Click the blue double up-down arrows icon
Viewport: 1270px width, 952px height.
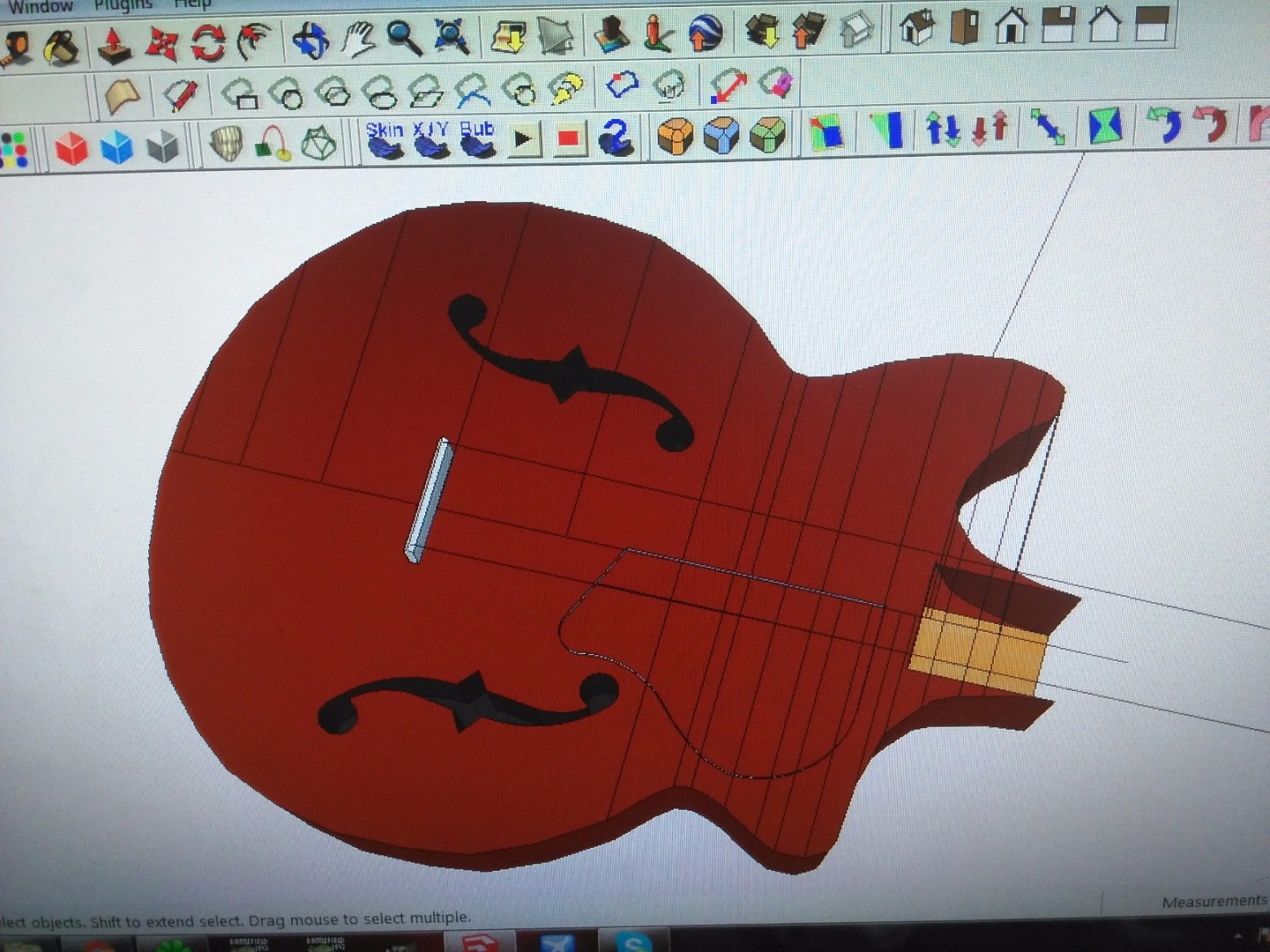(943, 129)
